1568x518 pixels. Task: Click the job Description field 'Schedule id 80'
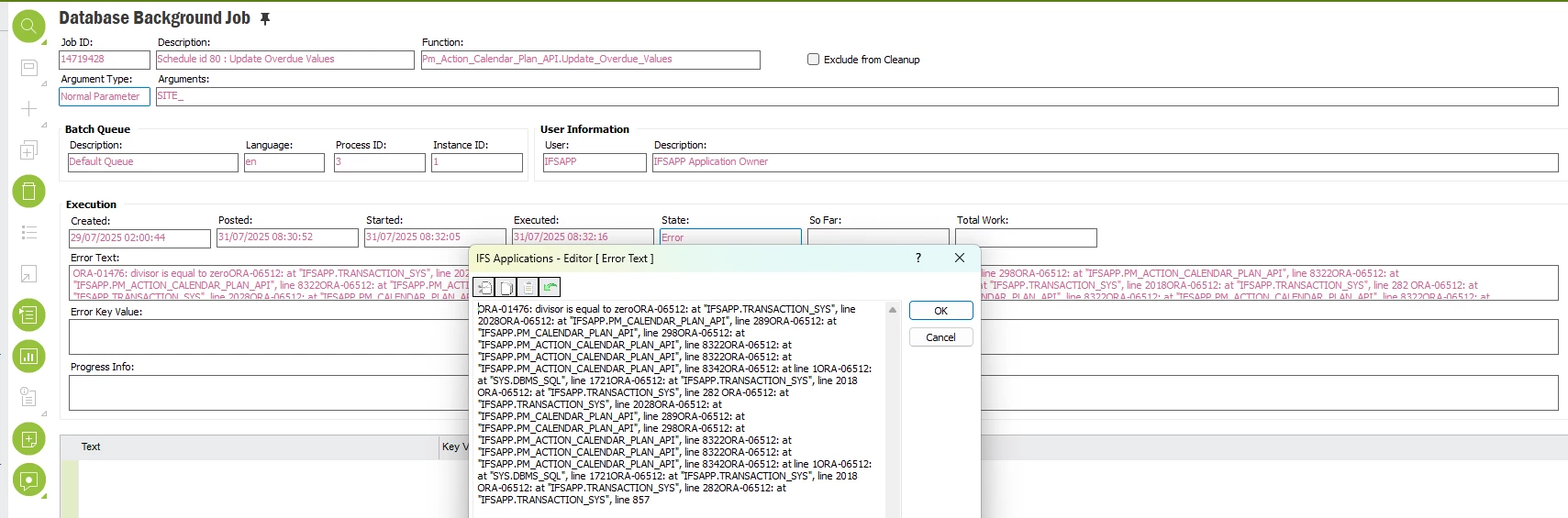click(284, 60)
